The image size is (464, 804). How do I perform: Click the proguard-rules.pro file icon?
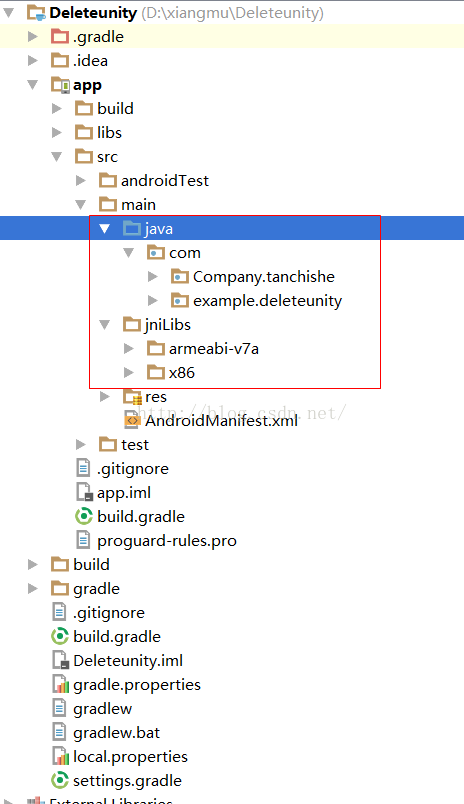(83, 540)
